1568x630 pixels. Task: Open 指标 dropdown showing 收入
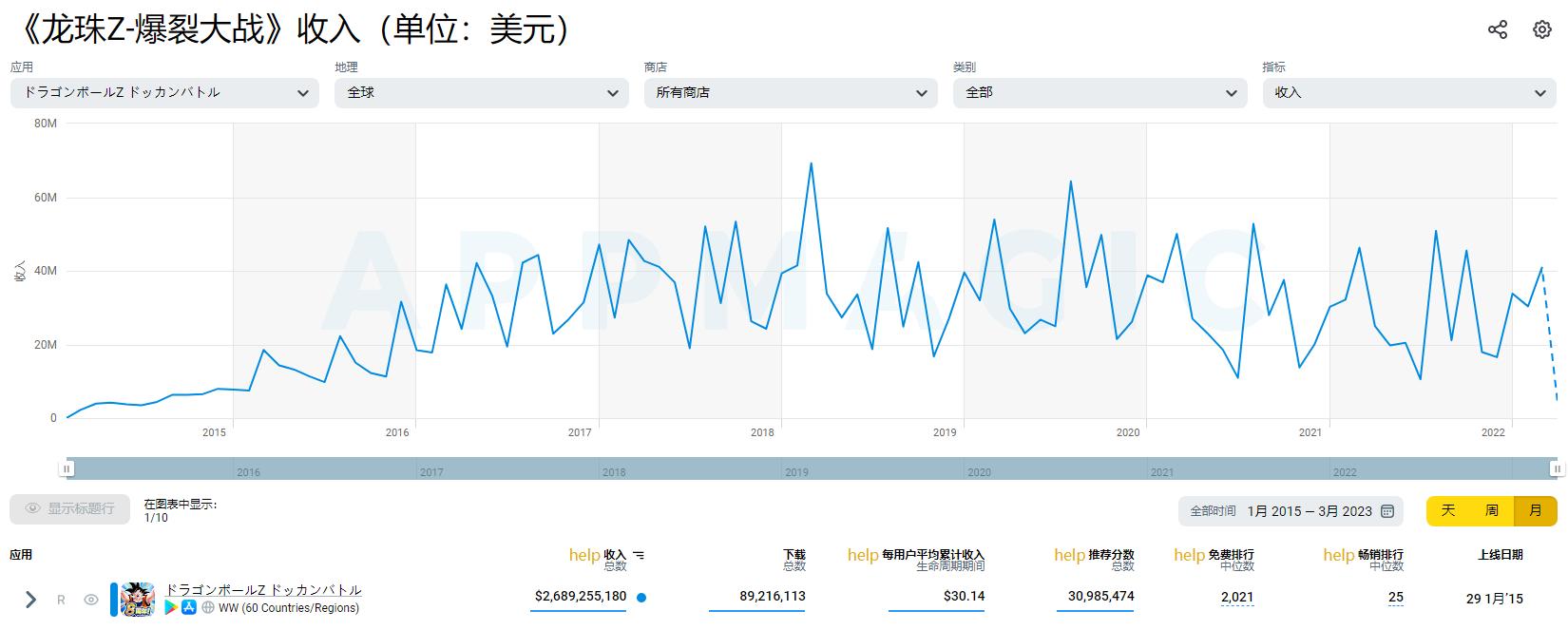coord(1409,93)
